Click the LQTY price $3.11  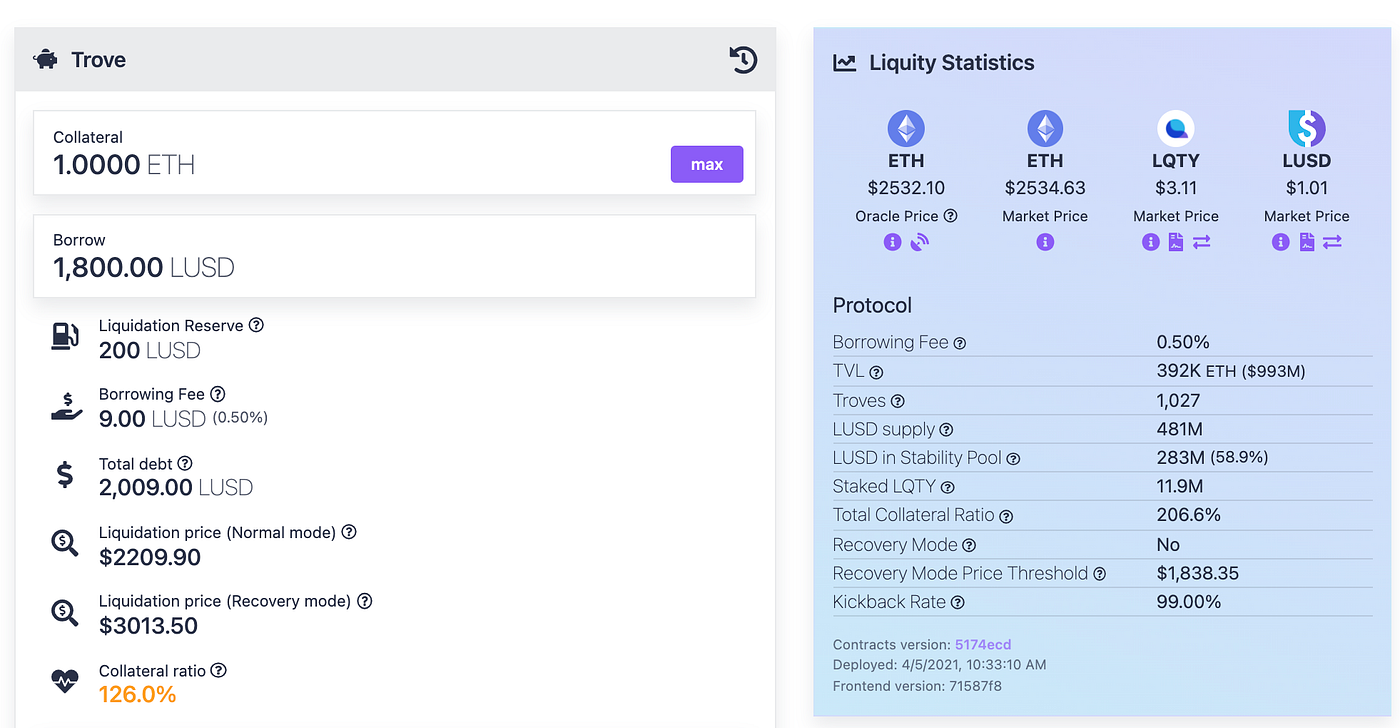pos(1176,188)
